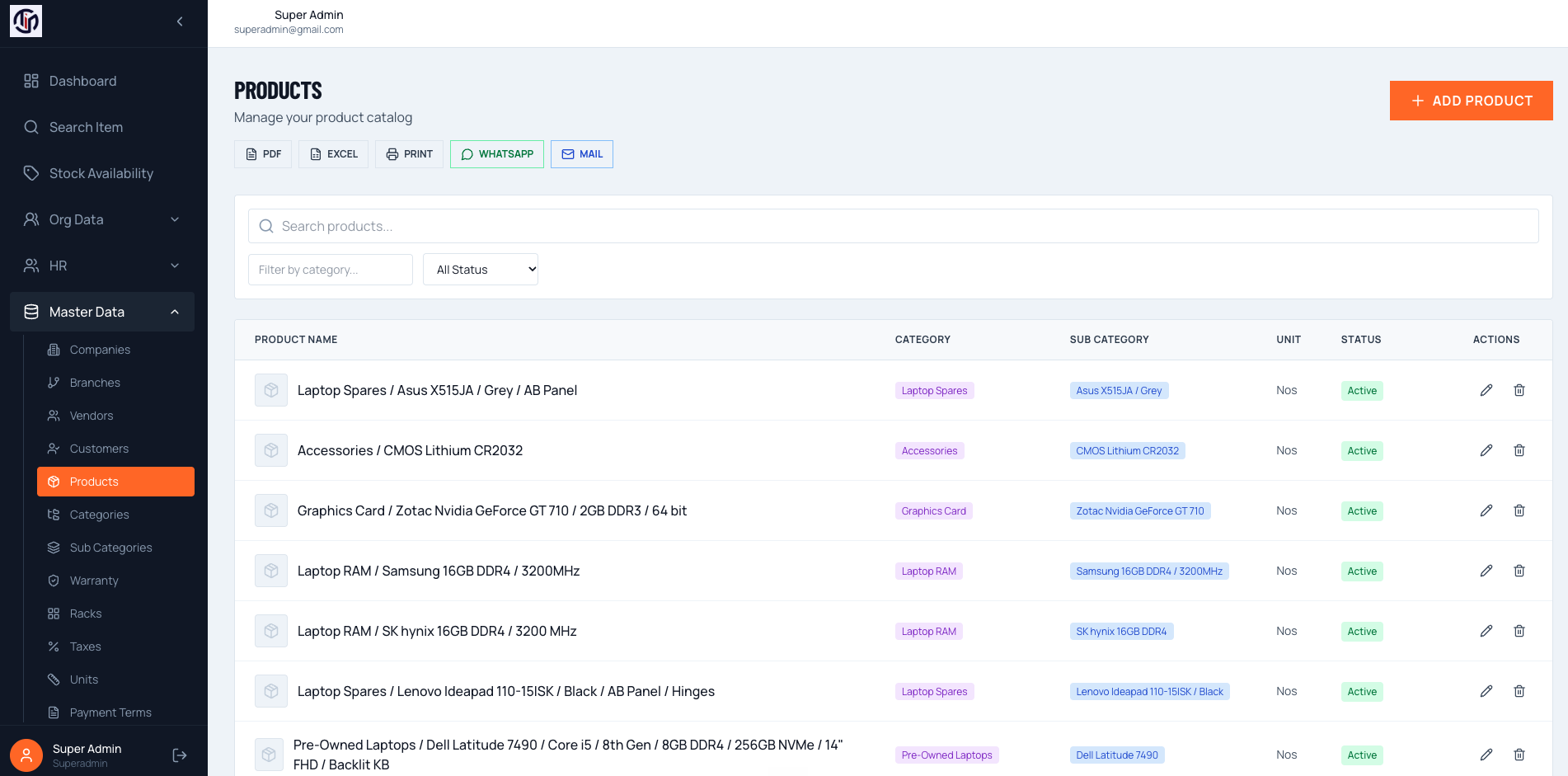The image size is (1568, 776).
Task: Open Stock Availability in sidebar
Action: tap(102, 173)
